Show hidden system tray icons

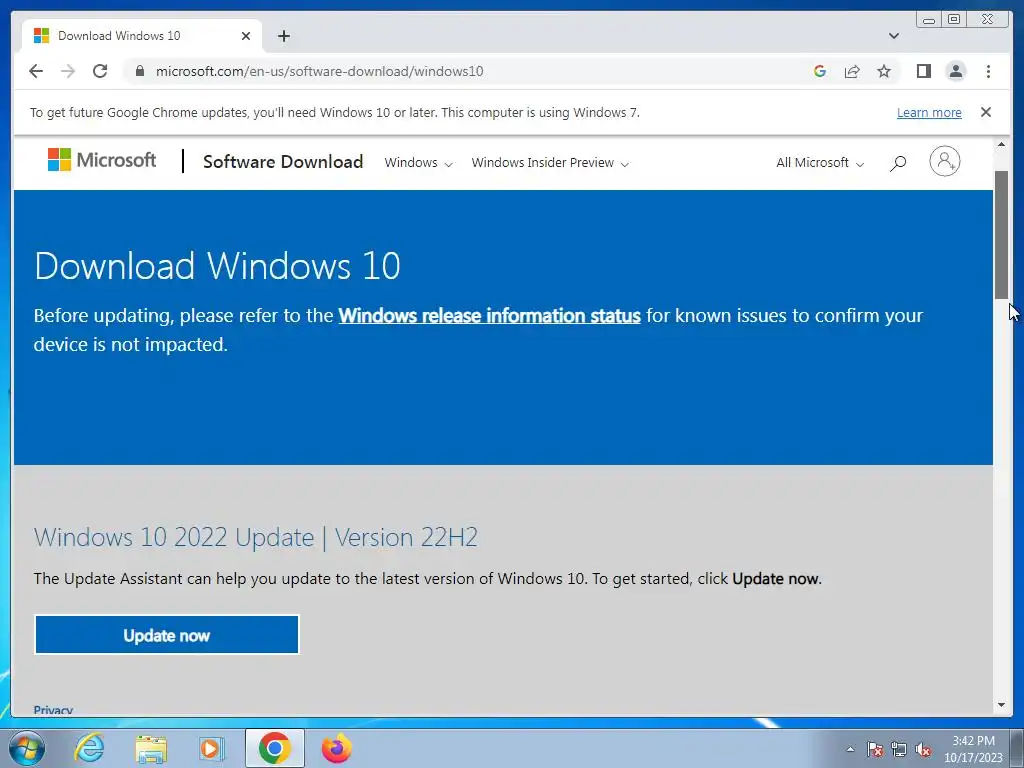[x=850, y=749]
